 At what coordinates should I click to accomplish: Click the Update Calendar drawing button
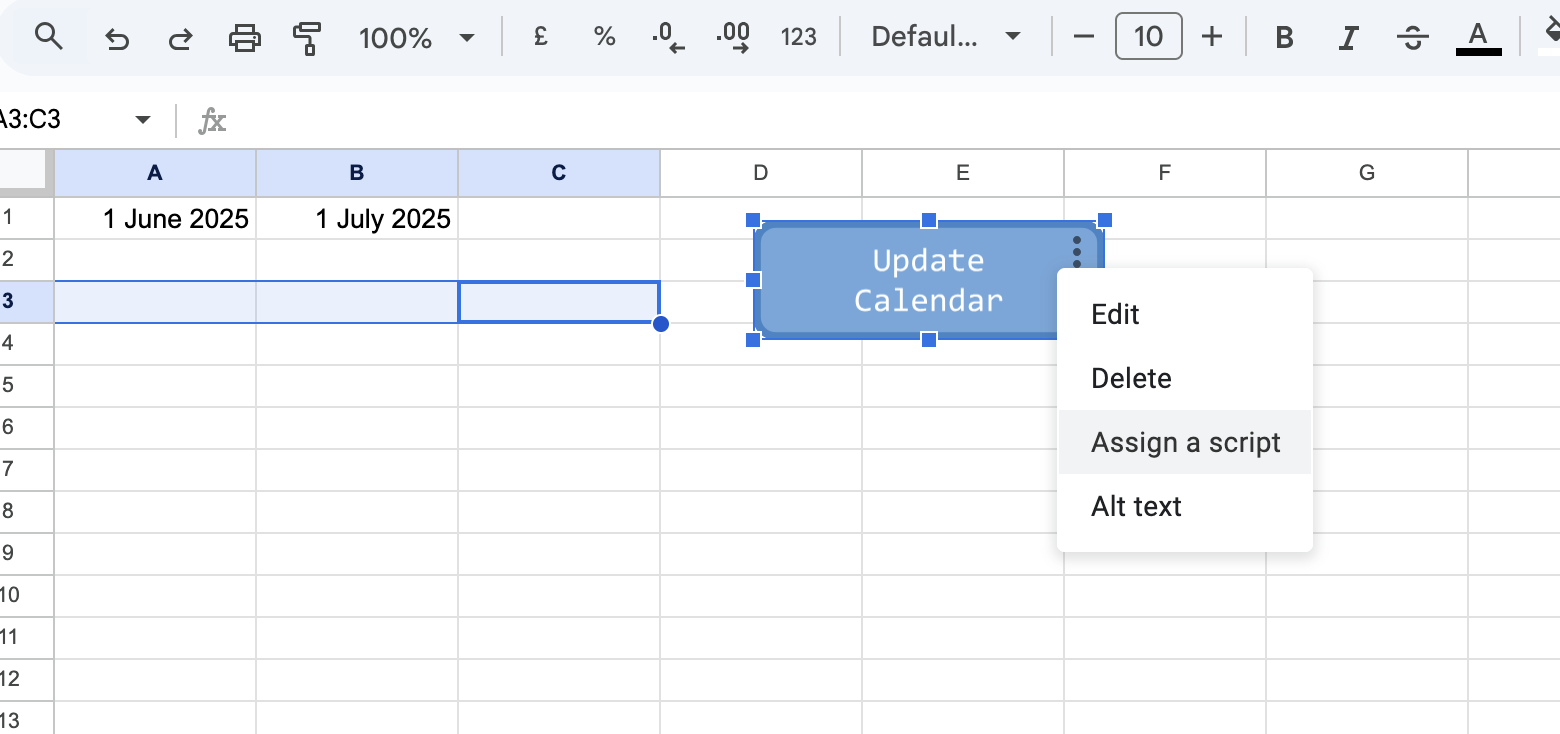pyautogui.click(x=910, y=281)
